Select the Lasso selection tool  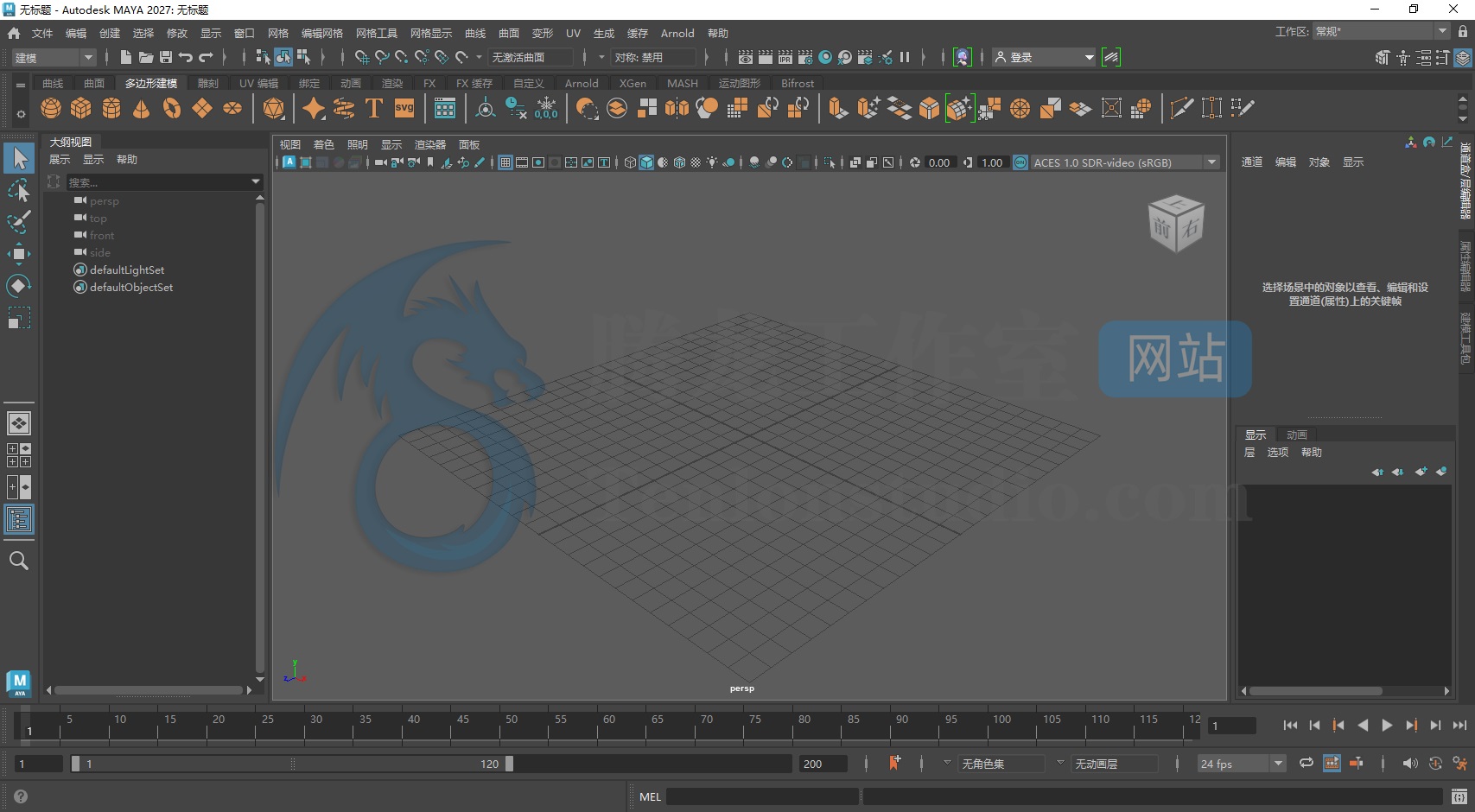(x=19, y=192)
